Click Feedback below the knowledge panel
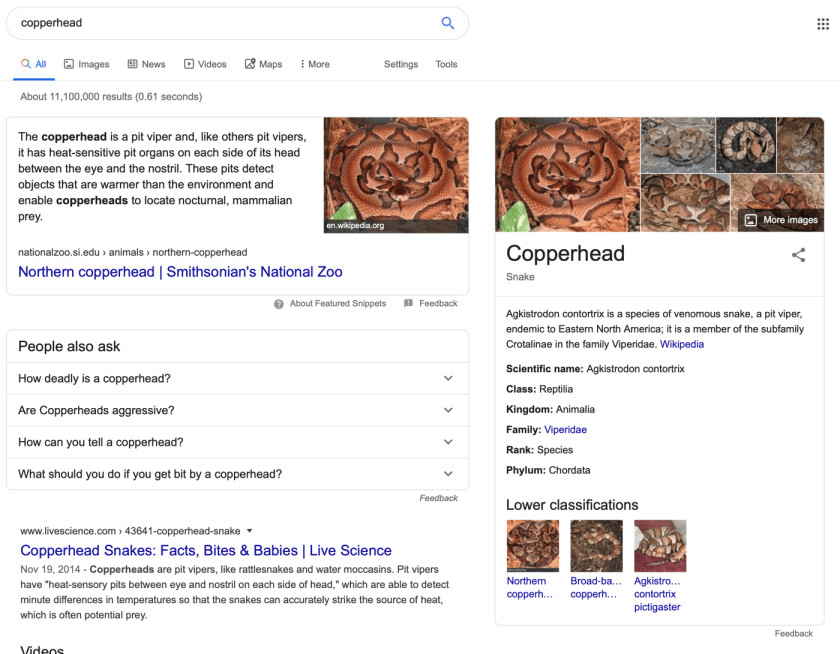Viewport: 840px width, 654px height. 793,634
